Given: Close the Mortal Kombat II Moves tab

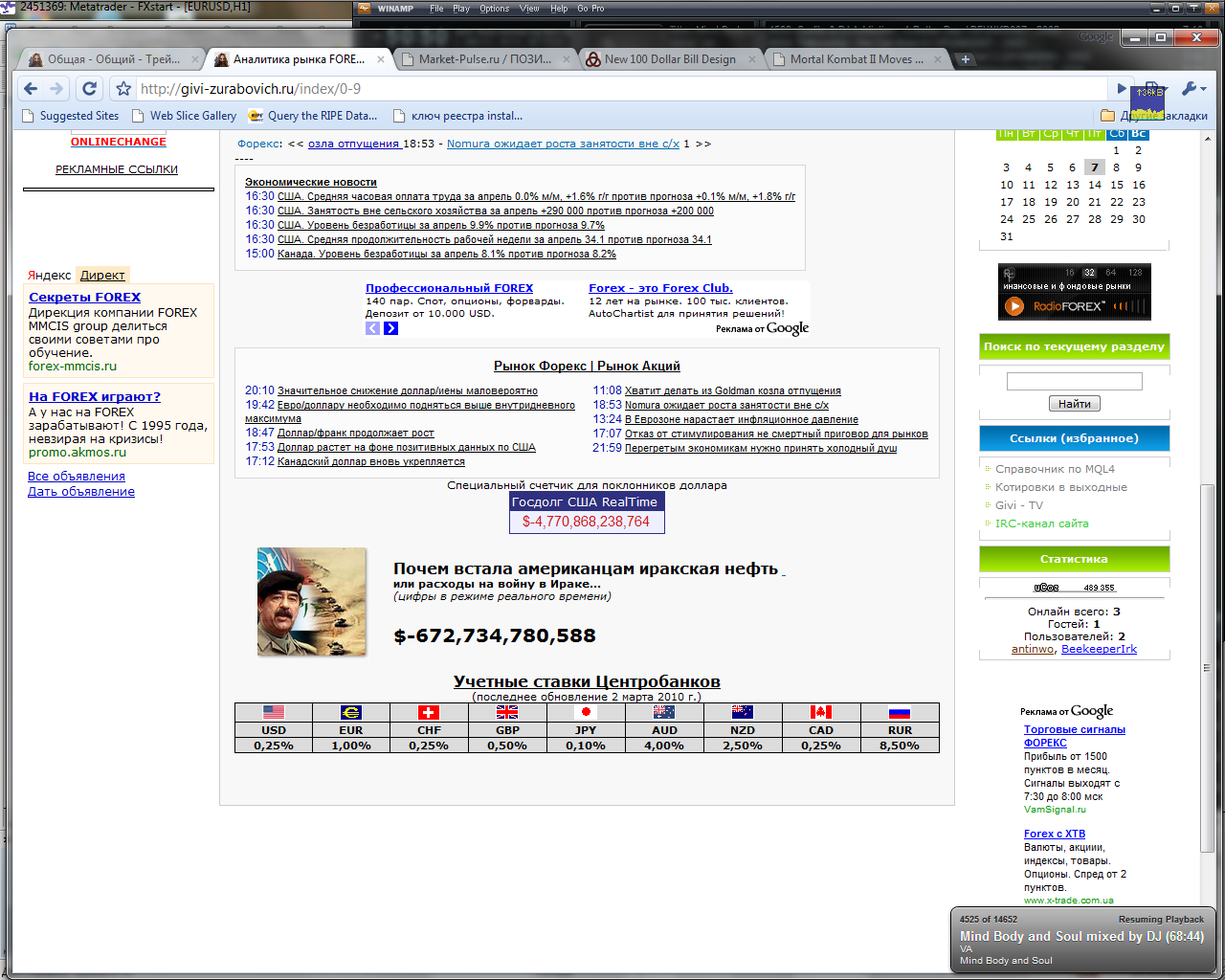Looking at the screenshot, I should pyautogui.click(x=937, y=59).
